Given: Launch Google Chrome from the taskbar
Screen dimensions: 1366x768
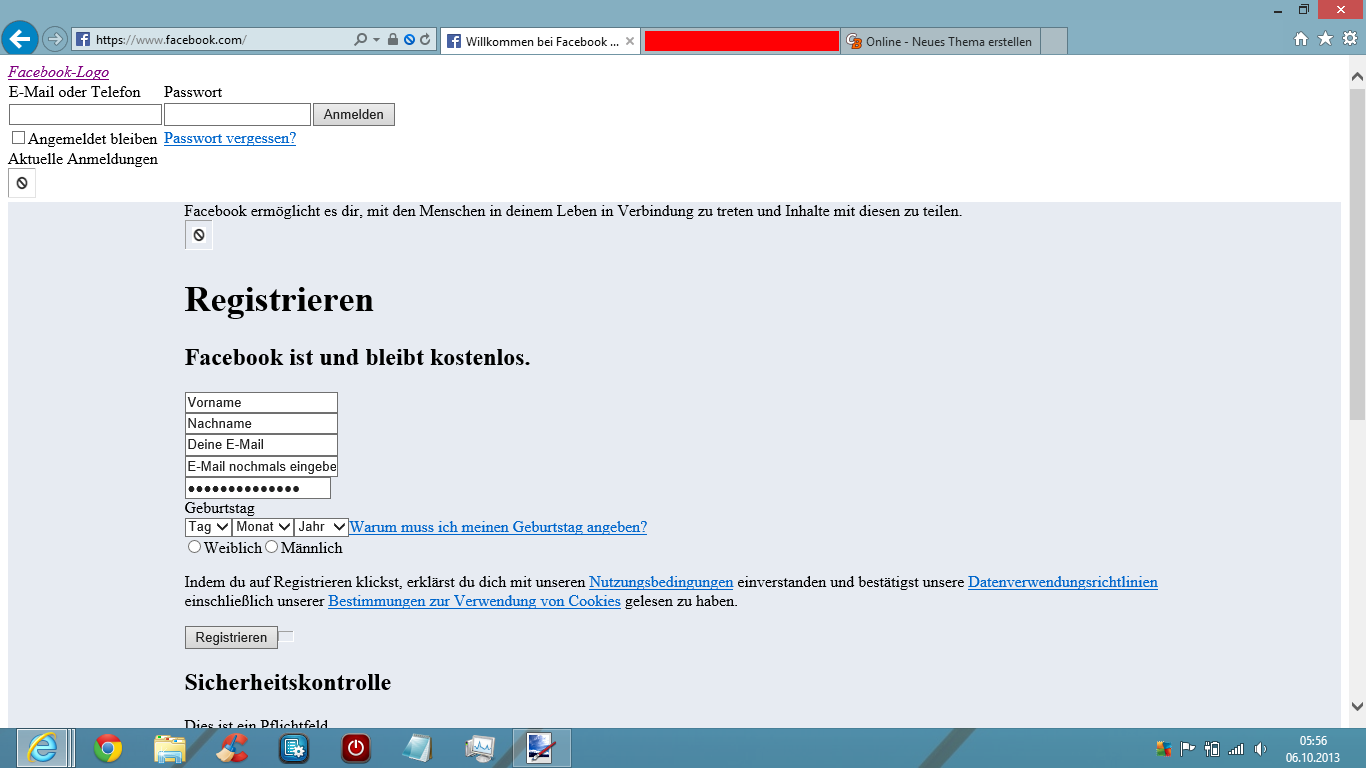Looking at the screenshot, I should coord(108,748).
